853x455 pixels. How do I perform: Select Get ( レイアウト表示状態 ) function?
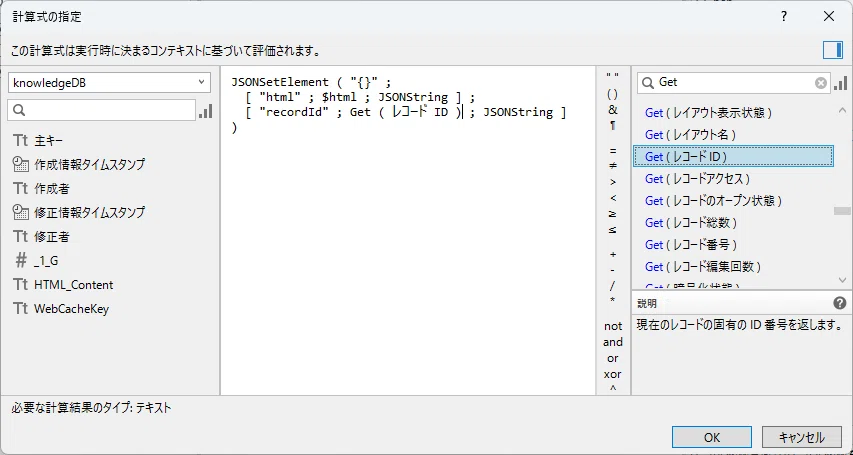pyautogui.click(x=708, y=113)
